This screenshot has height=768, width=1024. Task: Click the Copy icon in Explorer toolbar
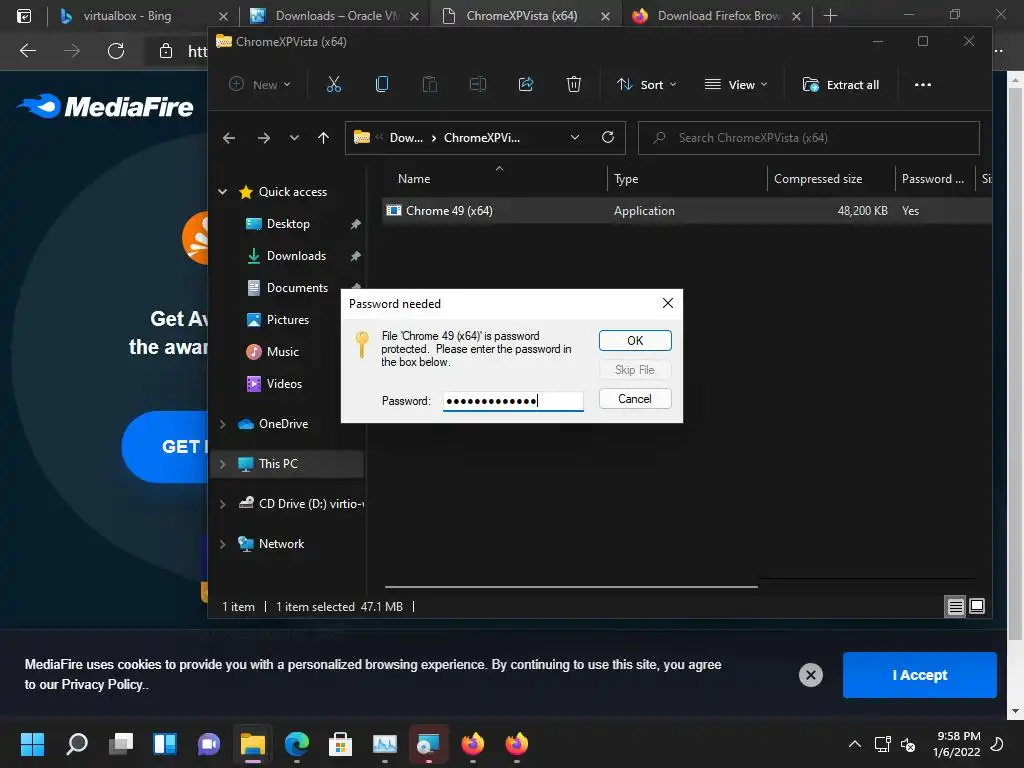[x=382, y=84]
